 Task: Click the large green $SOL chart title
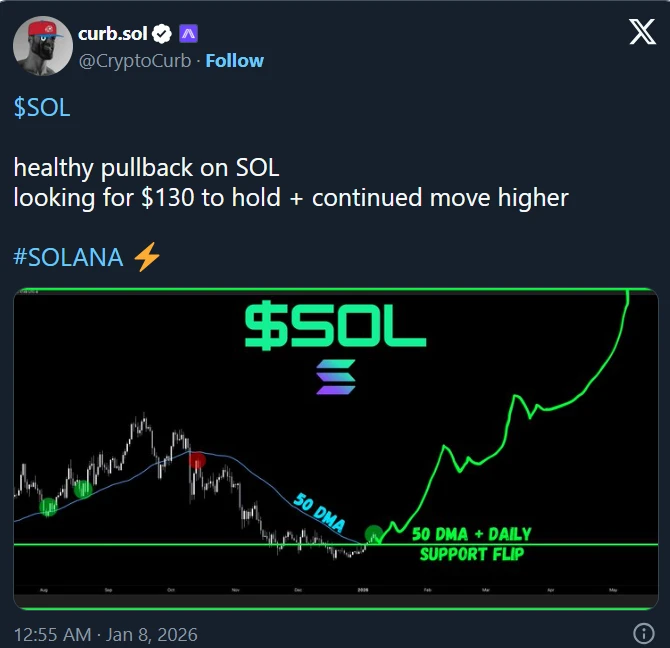(335, 327)
